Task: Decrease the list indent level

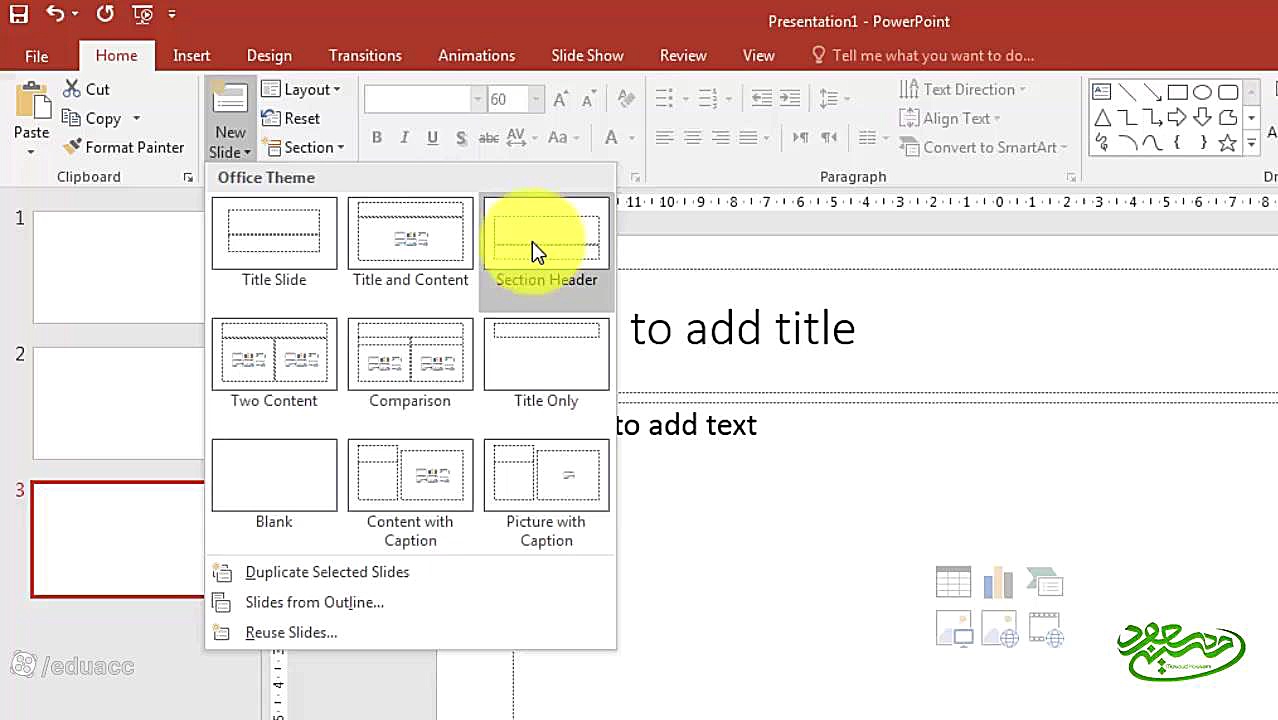Action: point(762,99)
